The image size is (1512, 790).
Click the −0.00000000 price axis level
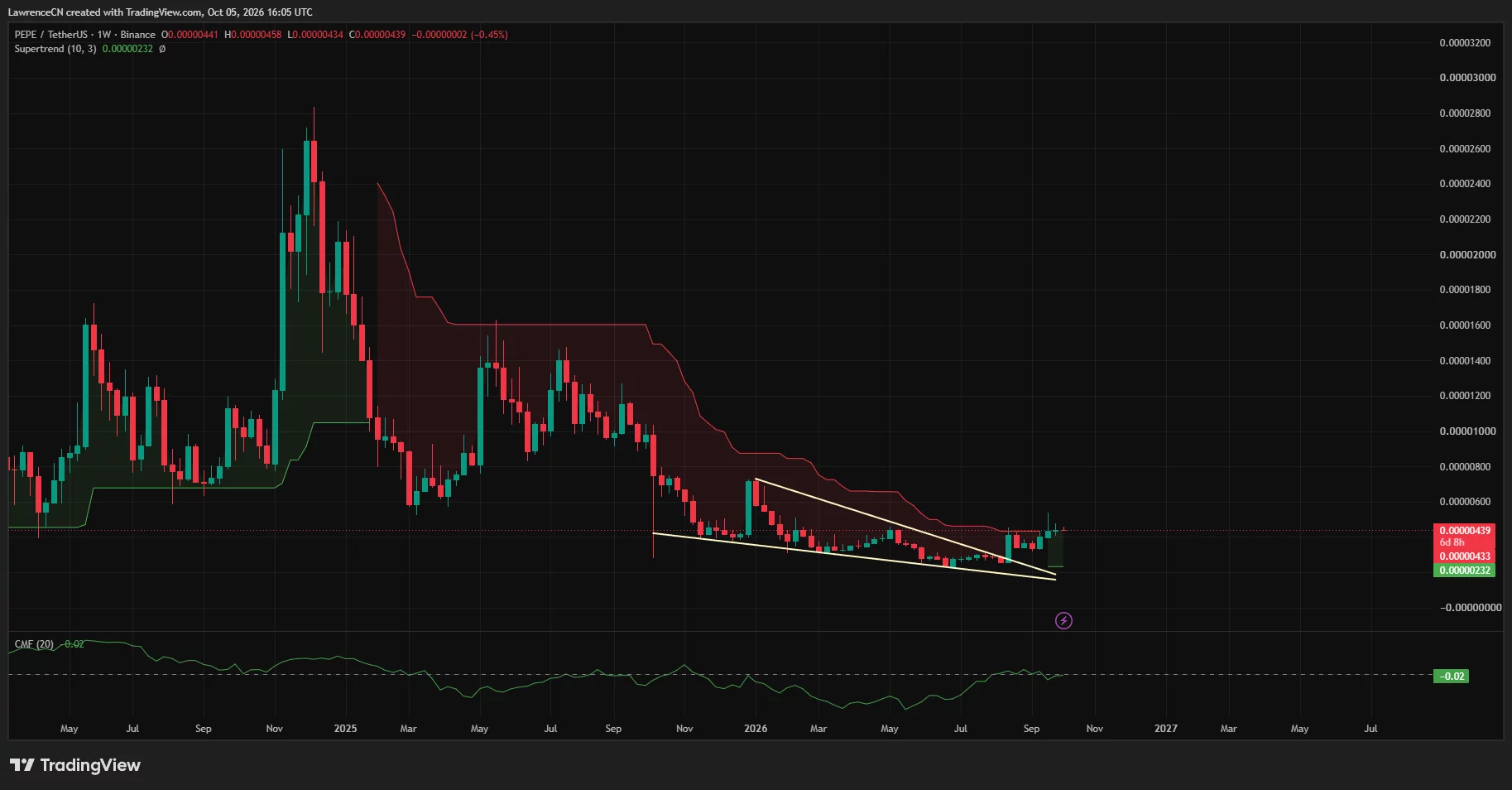[x=1470, y=608]
